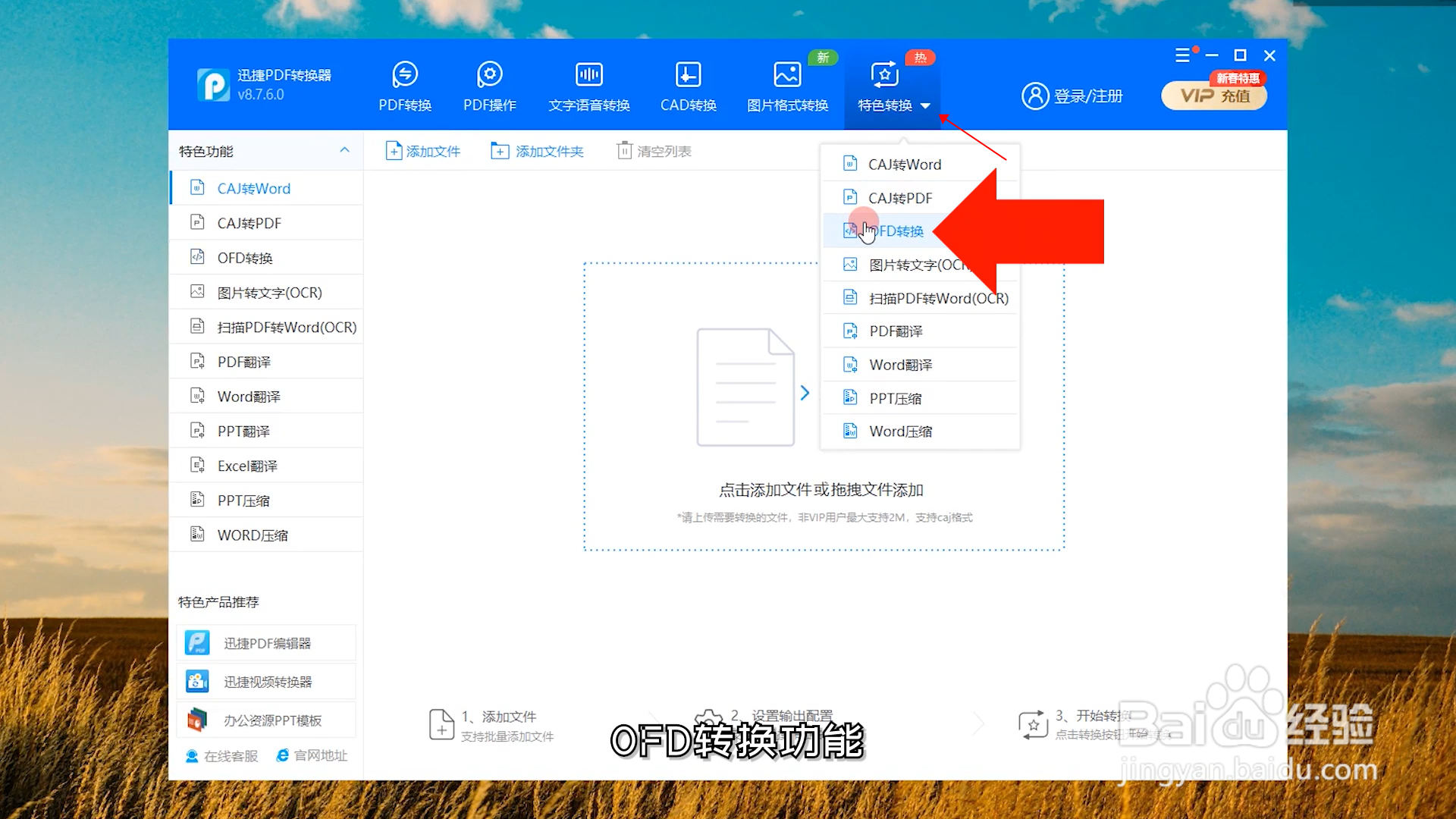Select 图片转文字(OCR) in the sidebar
The height and width of the screenshot is (819, 1456).
[266, 292]
